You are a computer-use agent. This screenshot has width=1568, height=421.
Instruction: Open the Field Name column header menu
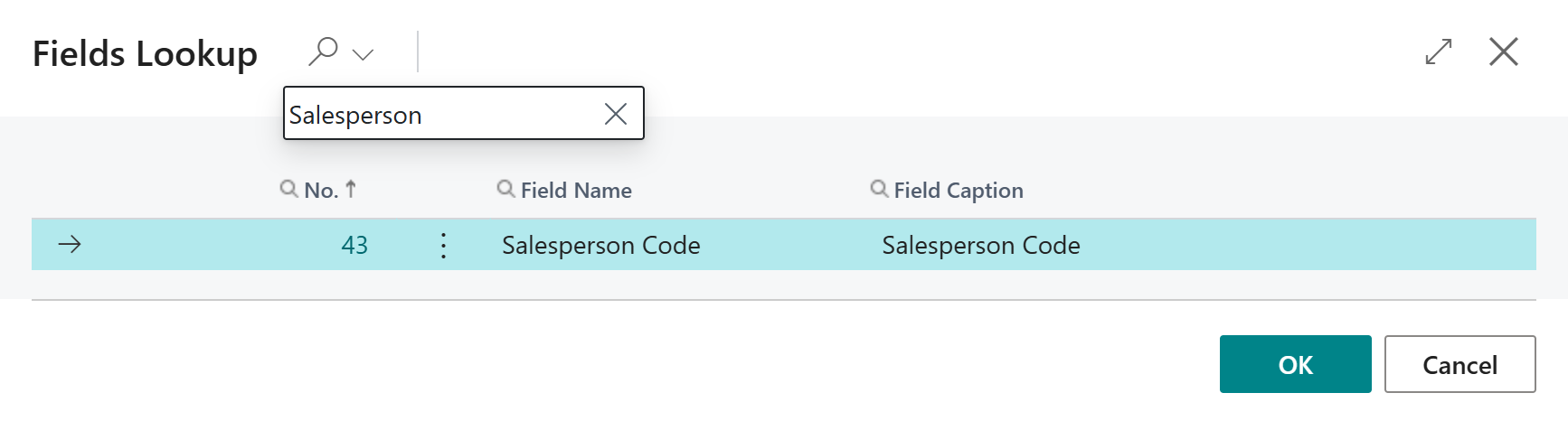coord(576,191)
